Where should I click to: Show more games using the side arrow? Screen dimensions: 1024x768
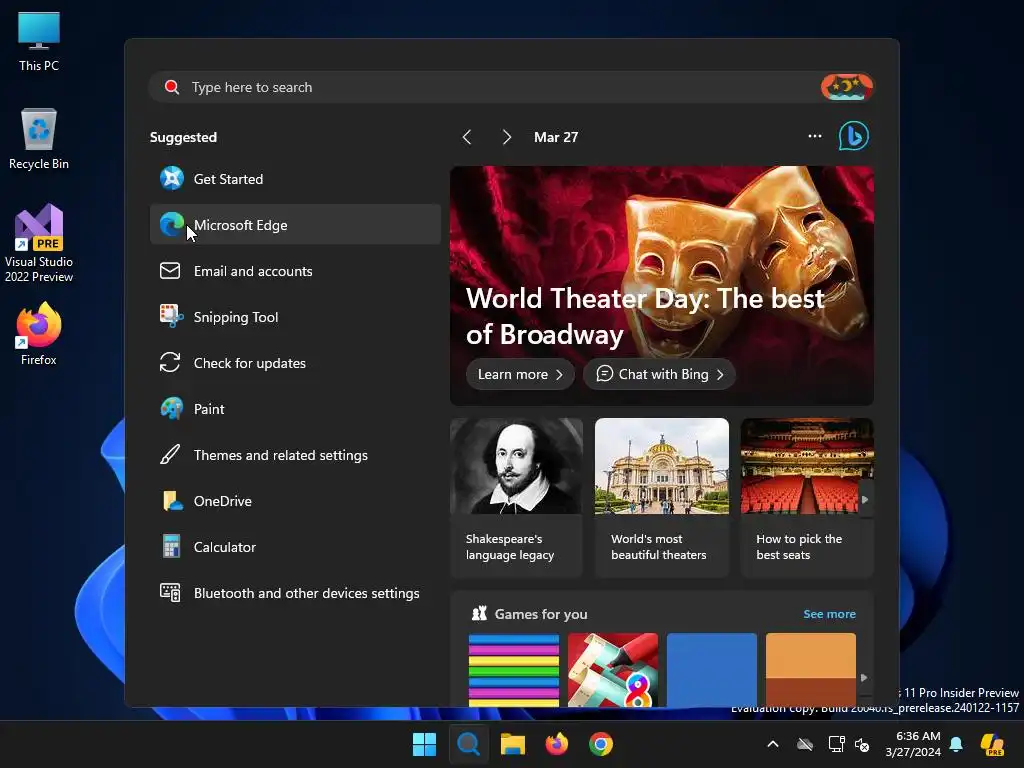864,678
